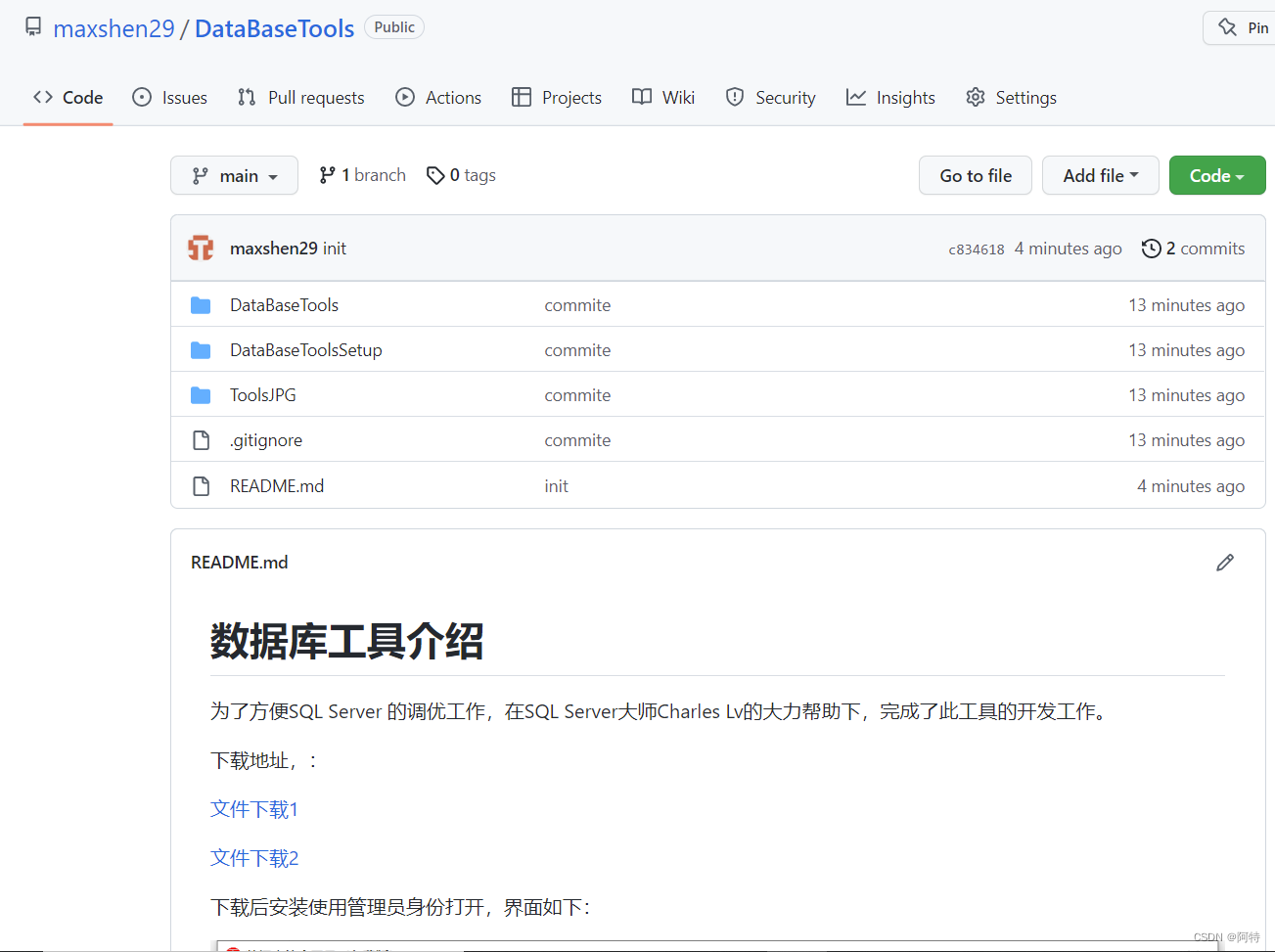Open the DataBaseToolsSetup folder
Image resolution: width=1275 pixels, height=952 pixels.
(305, 350)
